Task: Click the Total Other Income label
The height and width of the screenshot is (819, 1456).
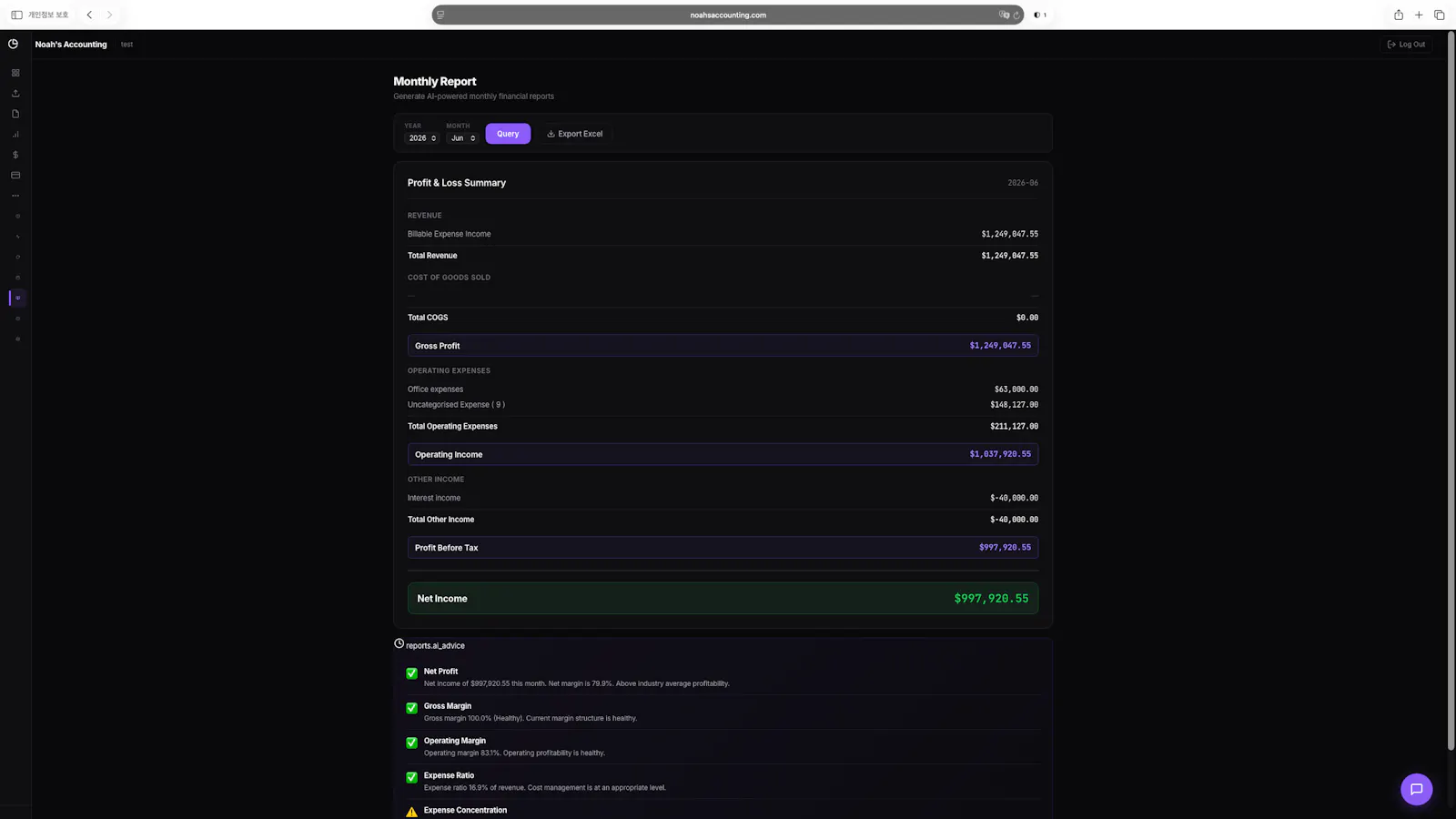Action: 440,520
